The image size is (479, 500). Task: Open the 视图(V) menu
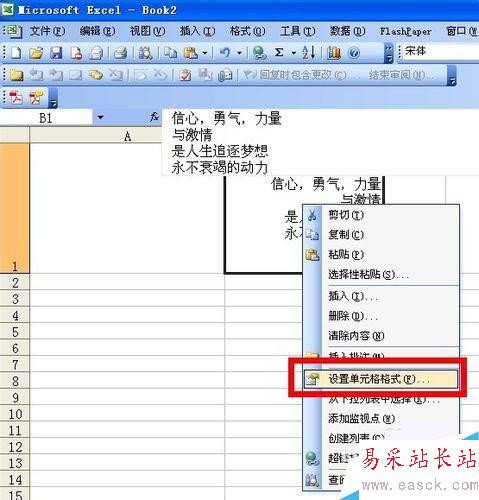click(x=147, y=31)
